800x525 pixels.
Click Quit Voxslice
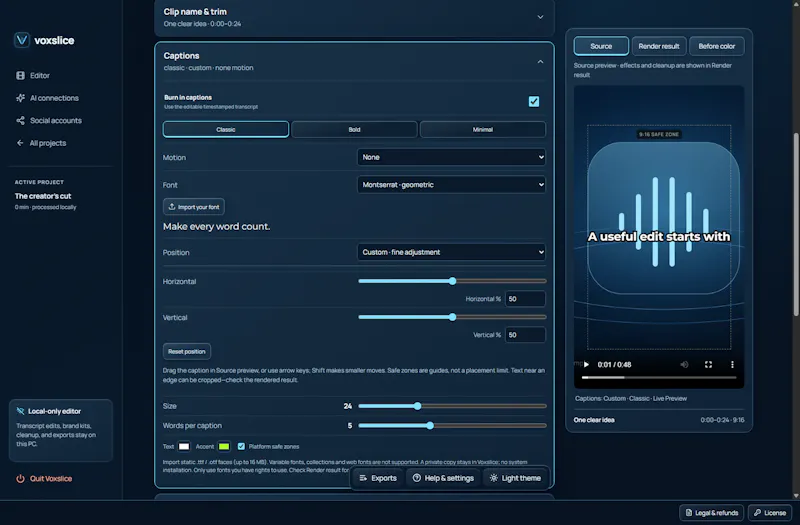[x=44, y=479]
